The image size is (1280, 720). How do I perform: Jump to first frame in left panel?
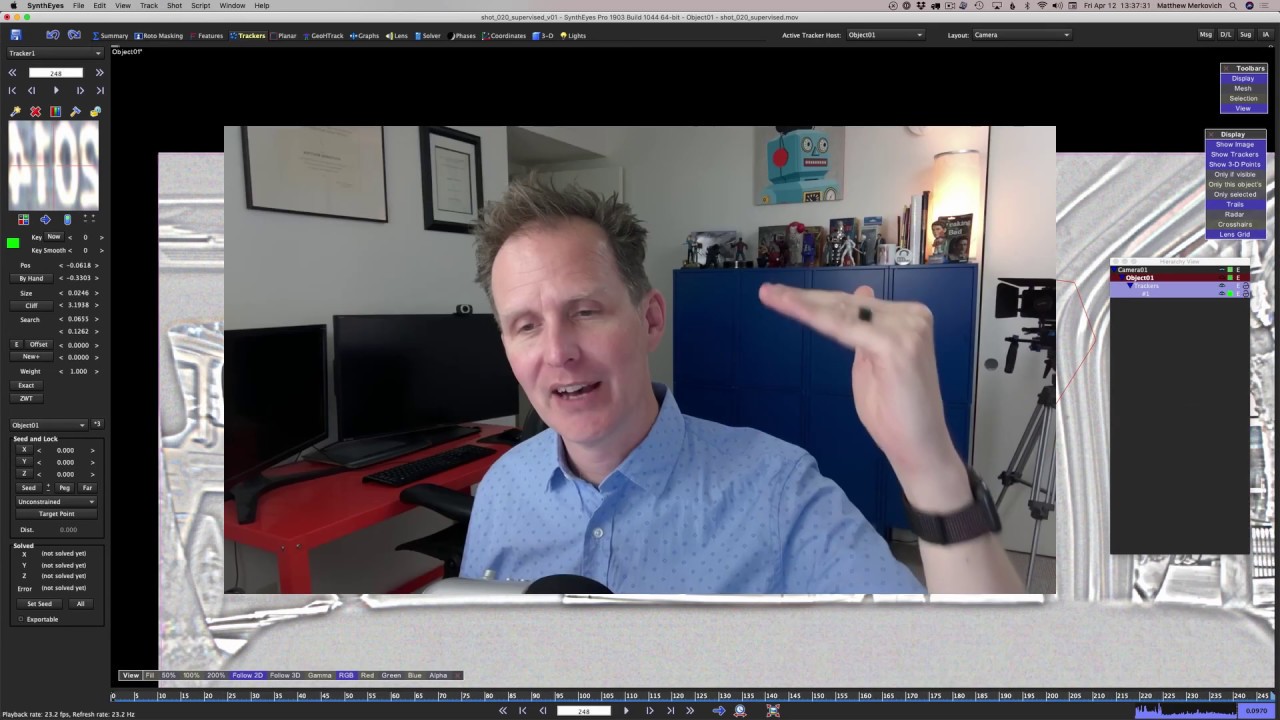click(x=12, y=90)
